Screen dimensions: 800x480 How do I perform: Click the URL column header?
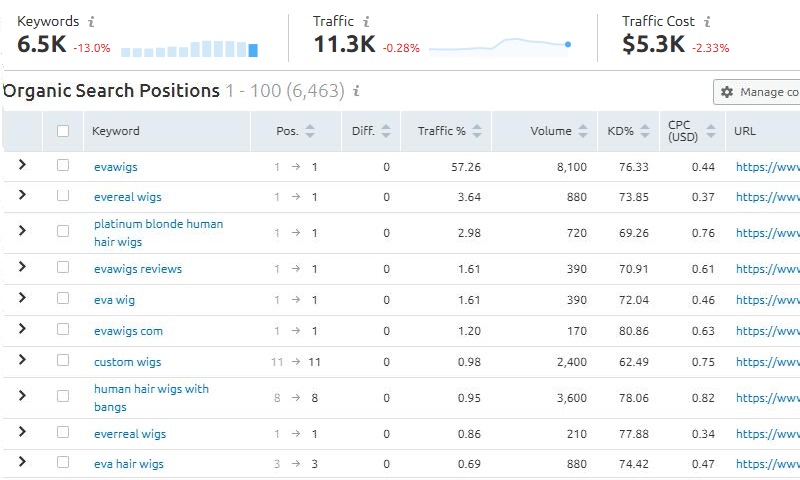tap(745, 131)
